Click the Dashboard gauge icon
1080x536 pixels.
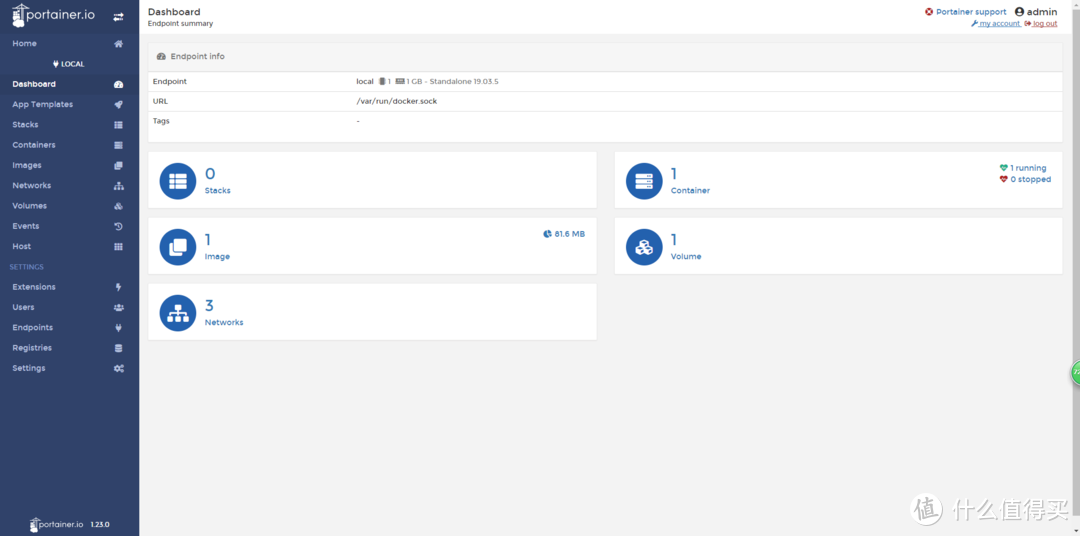pos(118,84)
